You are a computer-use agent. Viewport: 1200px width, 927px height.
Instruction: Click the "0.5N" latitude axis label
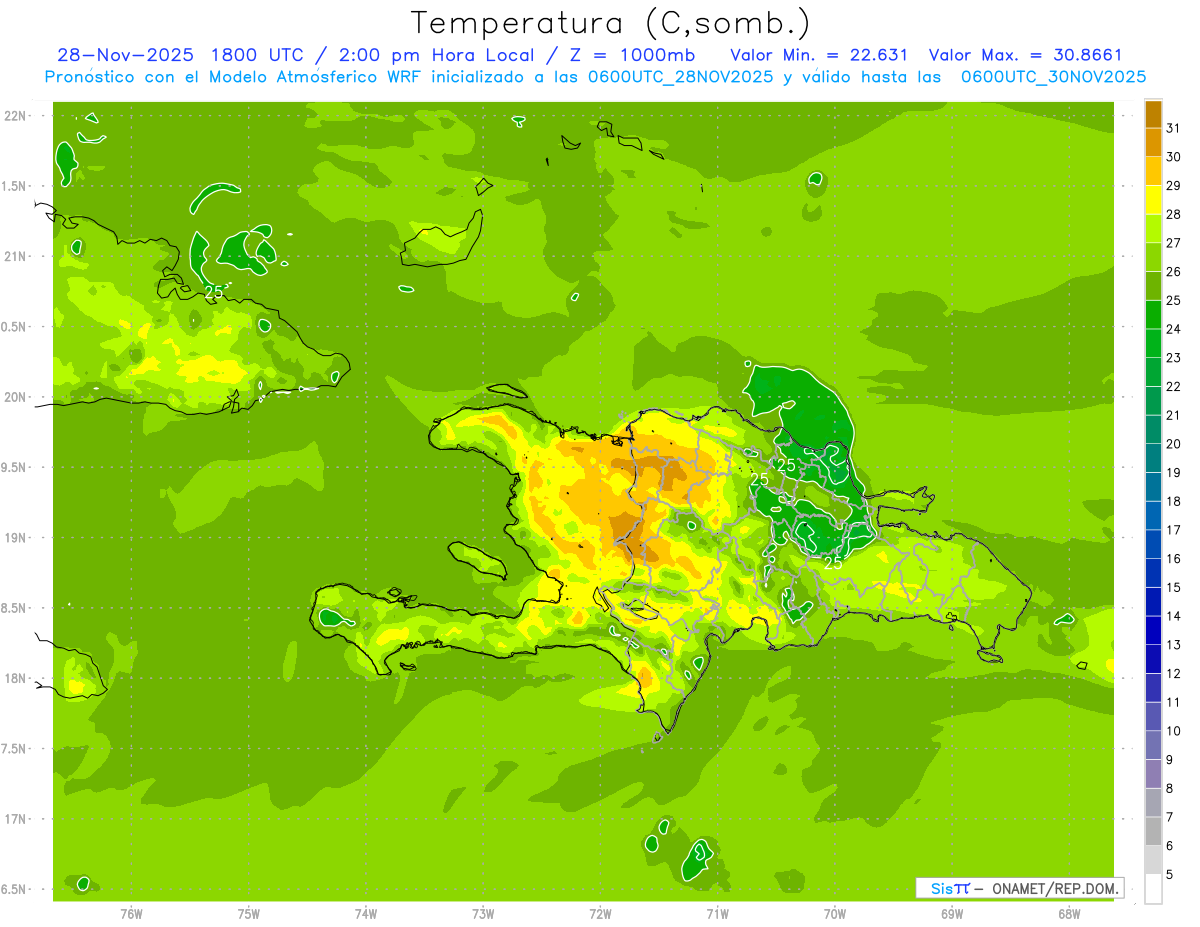click(x=15, y=327)
